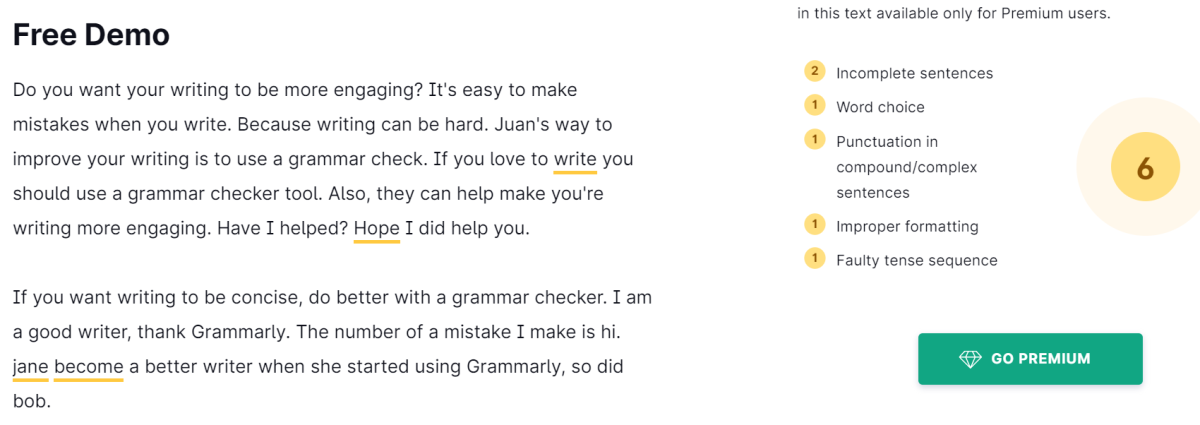Click the count badge next to Improper formatting
This screenshot has height=425, width=1200.
point(815,225)
